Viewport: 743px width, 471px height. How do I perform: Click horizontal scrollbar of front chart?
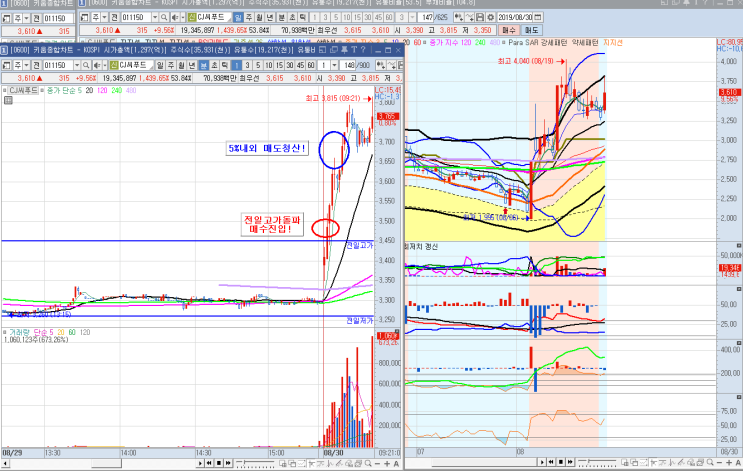pyautogui.click(x=101, y=463)
